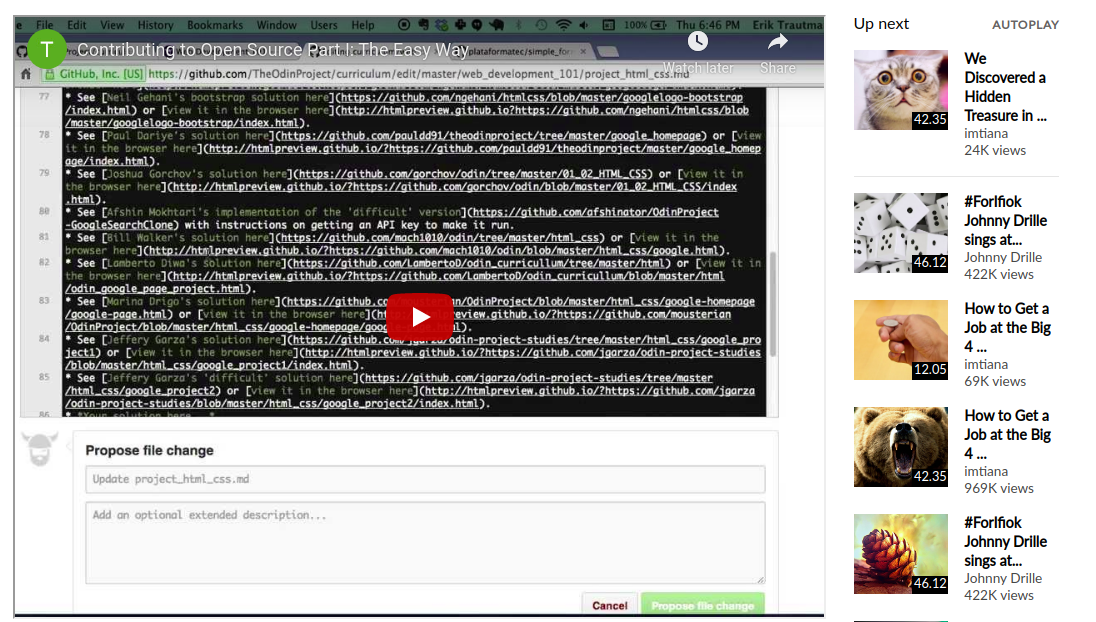Click the GitHub octocat icon on the first browser tab
Screen dimensions: 1096x622
point(22,51)
